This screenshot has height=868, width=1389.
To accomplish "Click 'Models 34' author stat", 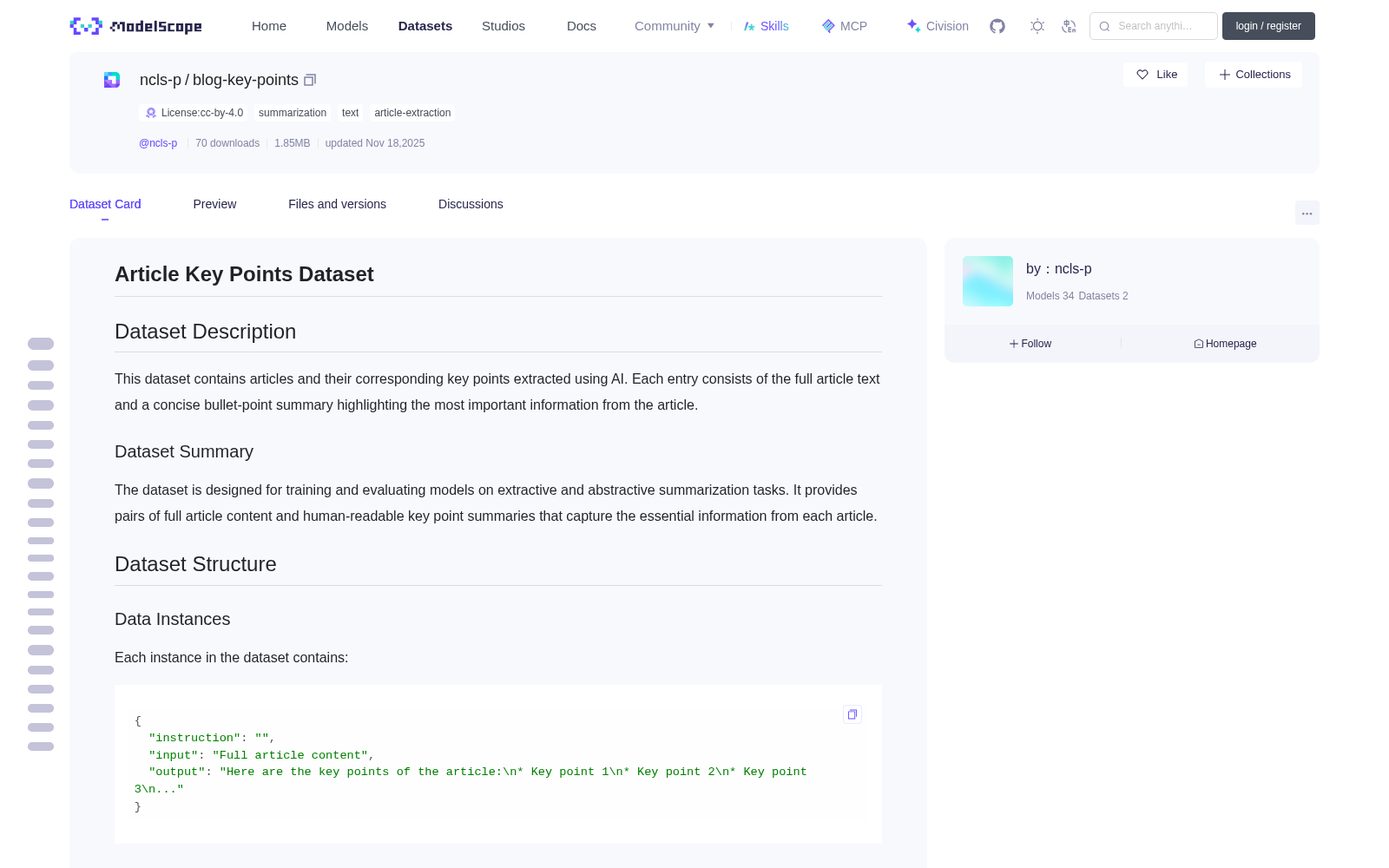I will [1050, 296].
